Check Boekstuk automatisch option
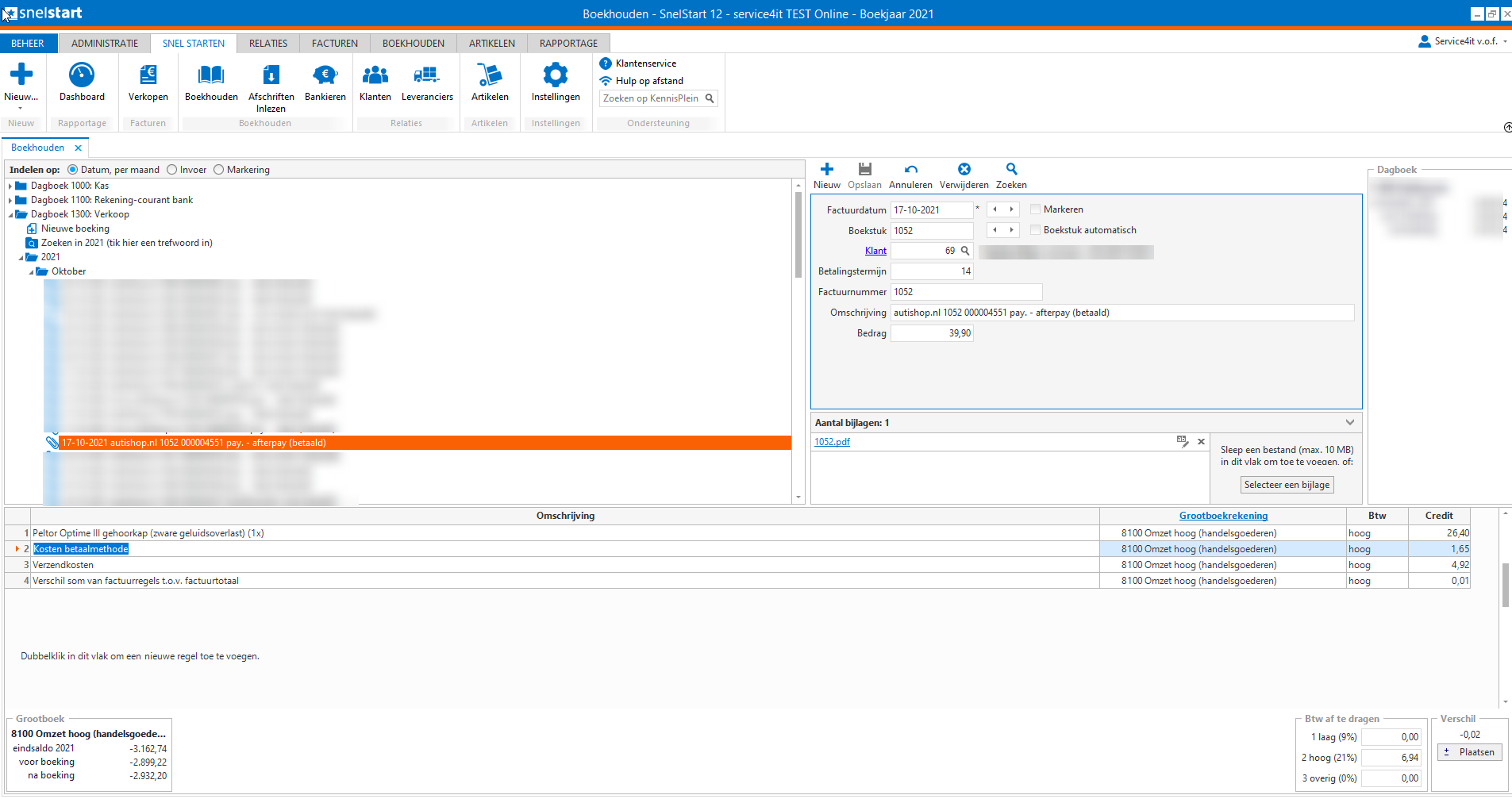 tap(1036, 230)
